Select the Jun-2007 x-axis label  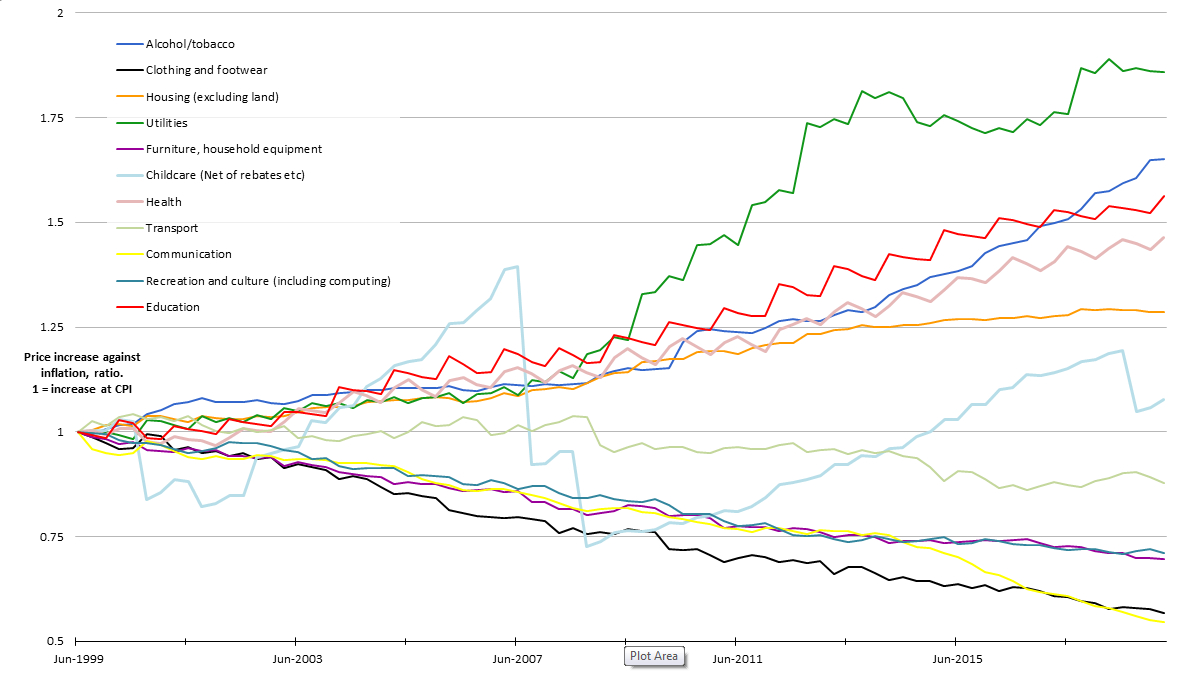(x=516, y=659)
